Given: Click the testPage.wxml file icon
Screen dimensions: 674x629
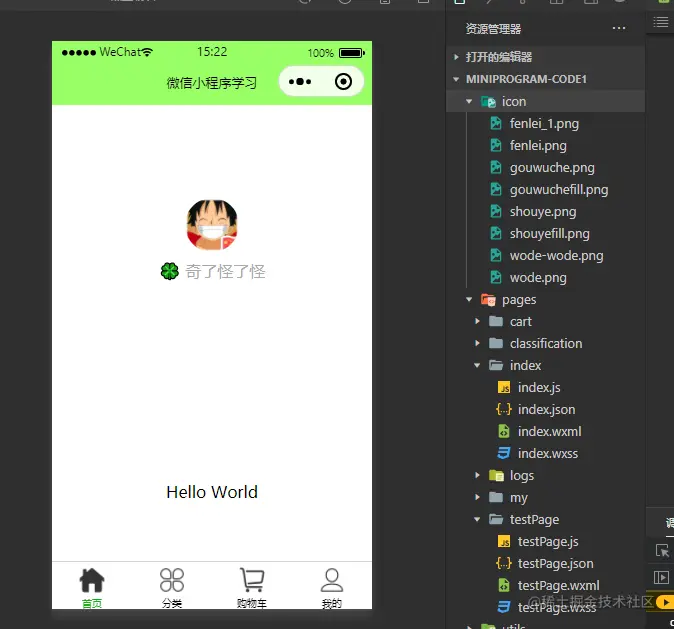Looking at the screenshot, I should (504, 585).
